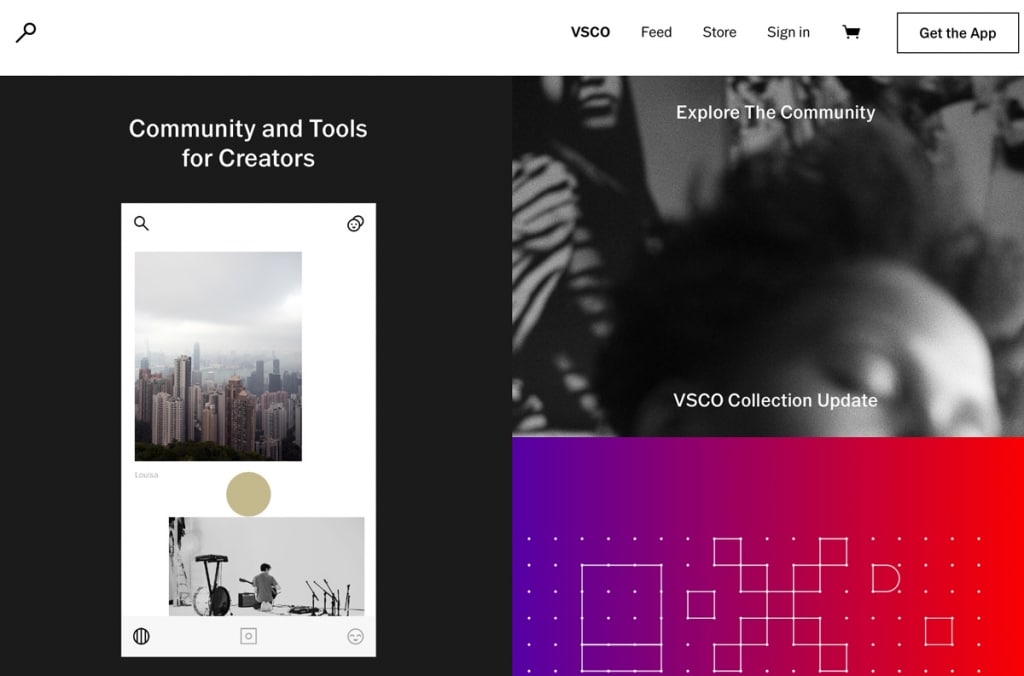Tap the overlapping faces icon in mockup
The image size is (1024, 676).
[355, 223]
